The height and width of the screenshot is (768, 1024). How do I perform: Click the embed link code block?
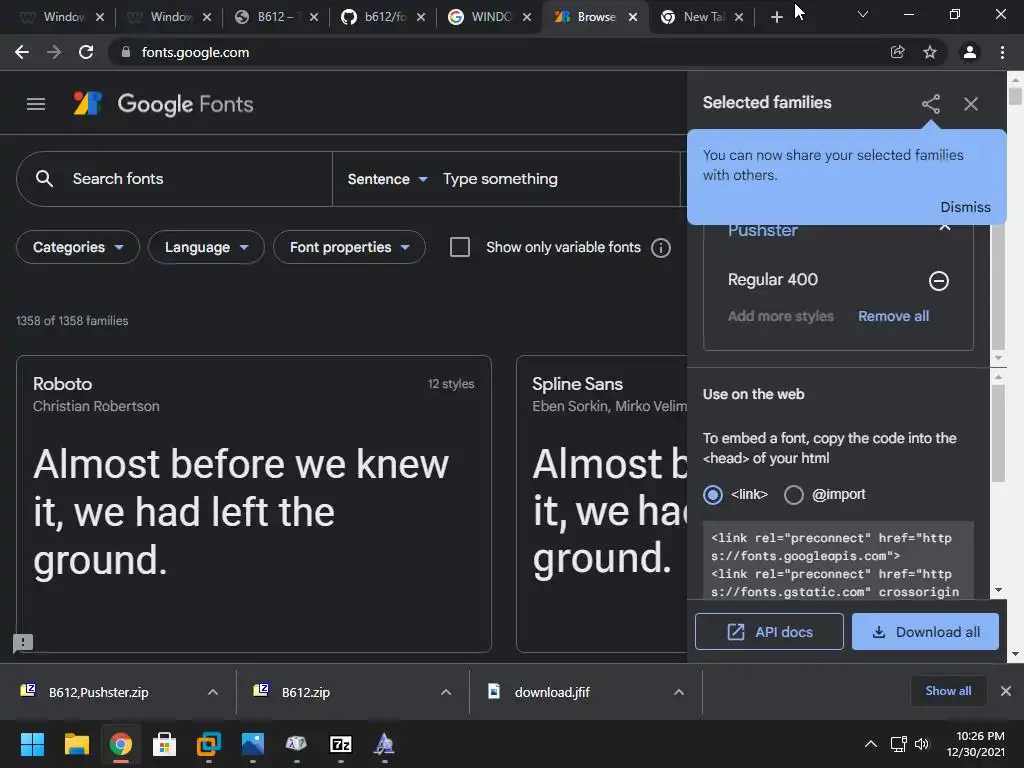(839, 560)
